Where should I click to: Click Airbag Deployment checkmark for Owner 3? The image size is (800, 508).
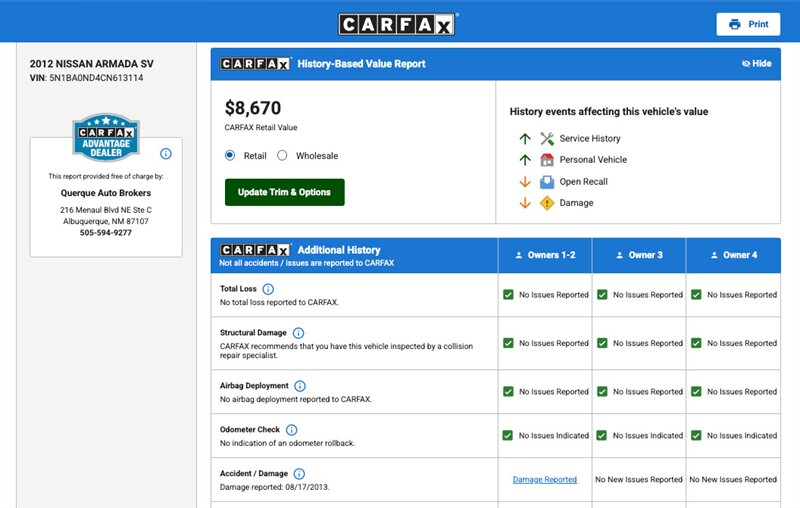pos(602,392)
